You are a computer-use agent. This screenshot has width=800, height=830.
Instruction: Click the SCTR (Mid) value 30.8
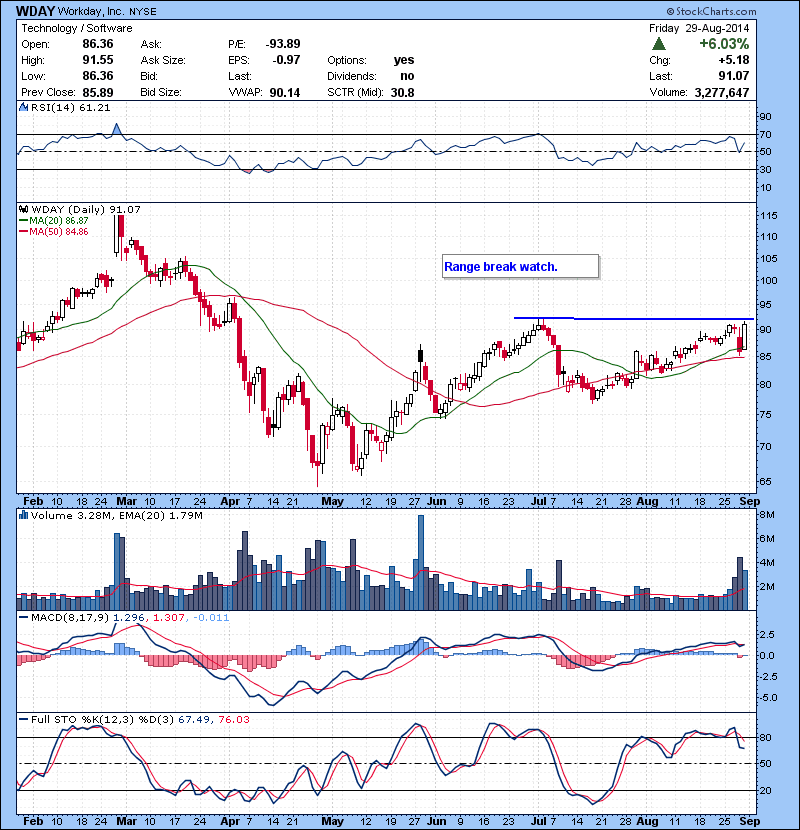(403, 93)
